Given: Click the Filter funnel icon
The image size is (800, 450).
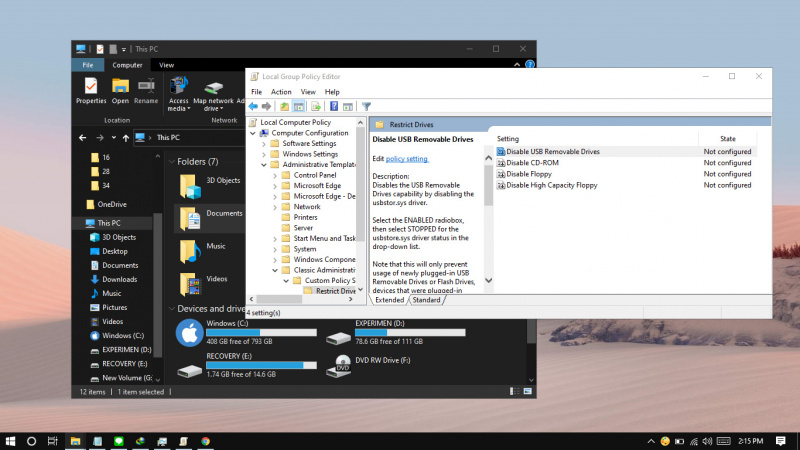Looking at the screenshot, I should 366,106.
